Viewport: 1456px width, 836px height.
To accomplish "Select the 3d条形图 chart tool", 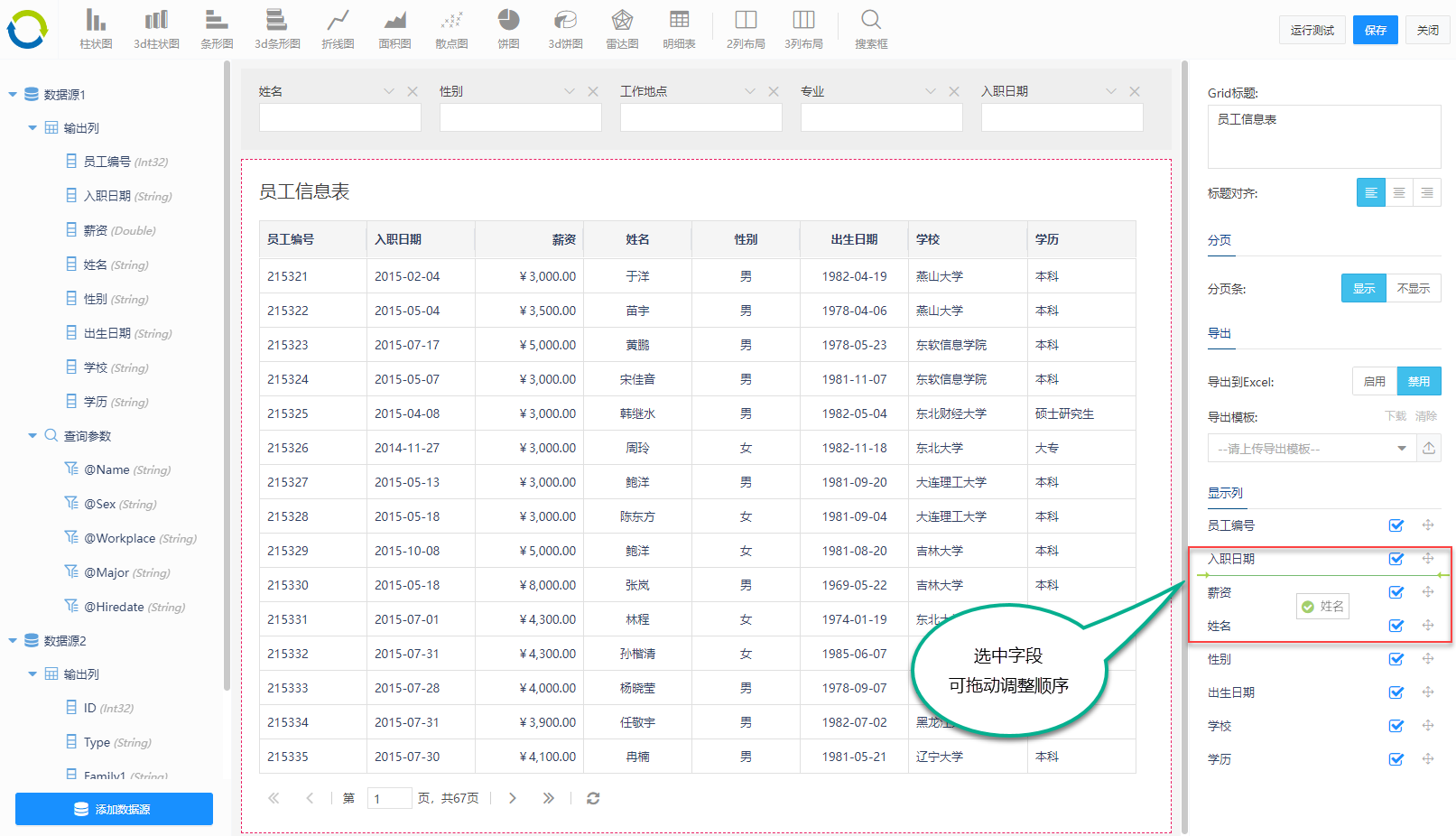I will coord(277,29).
